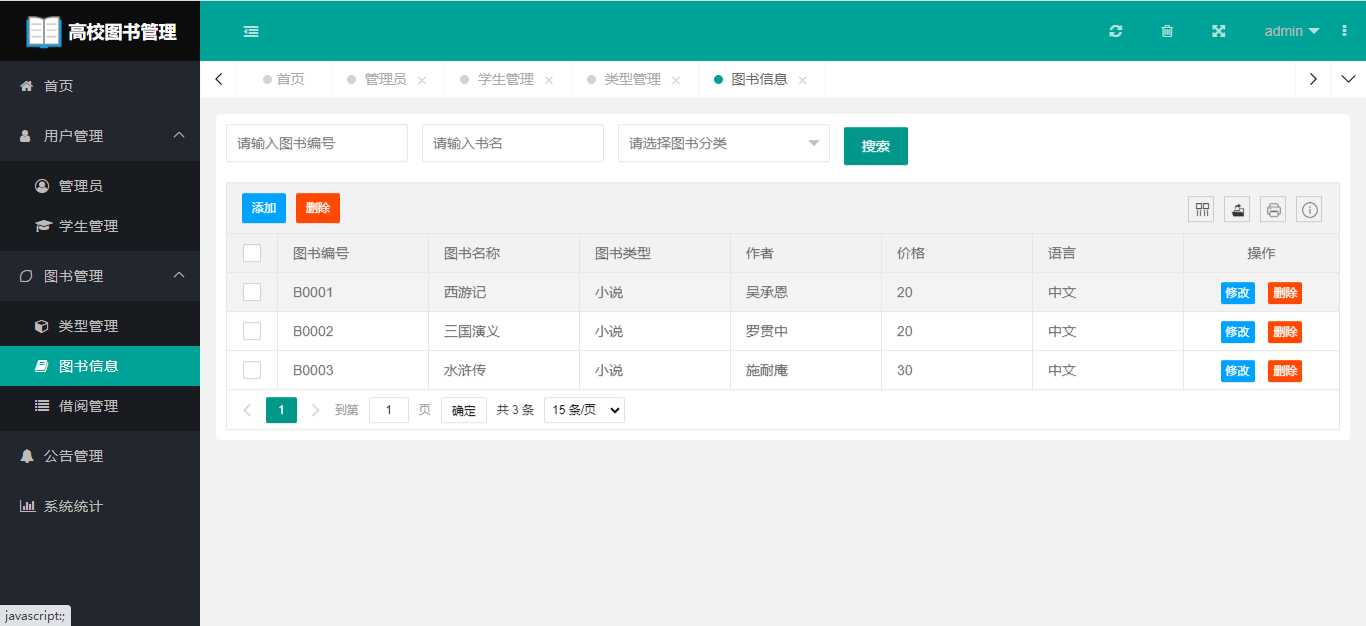Open the column filter icon above table
This screenshot has height=626, width=1366.
tap(1201, 209)
